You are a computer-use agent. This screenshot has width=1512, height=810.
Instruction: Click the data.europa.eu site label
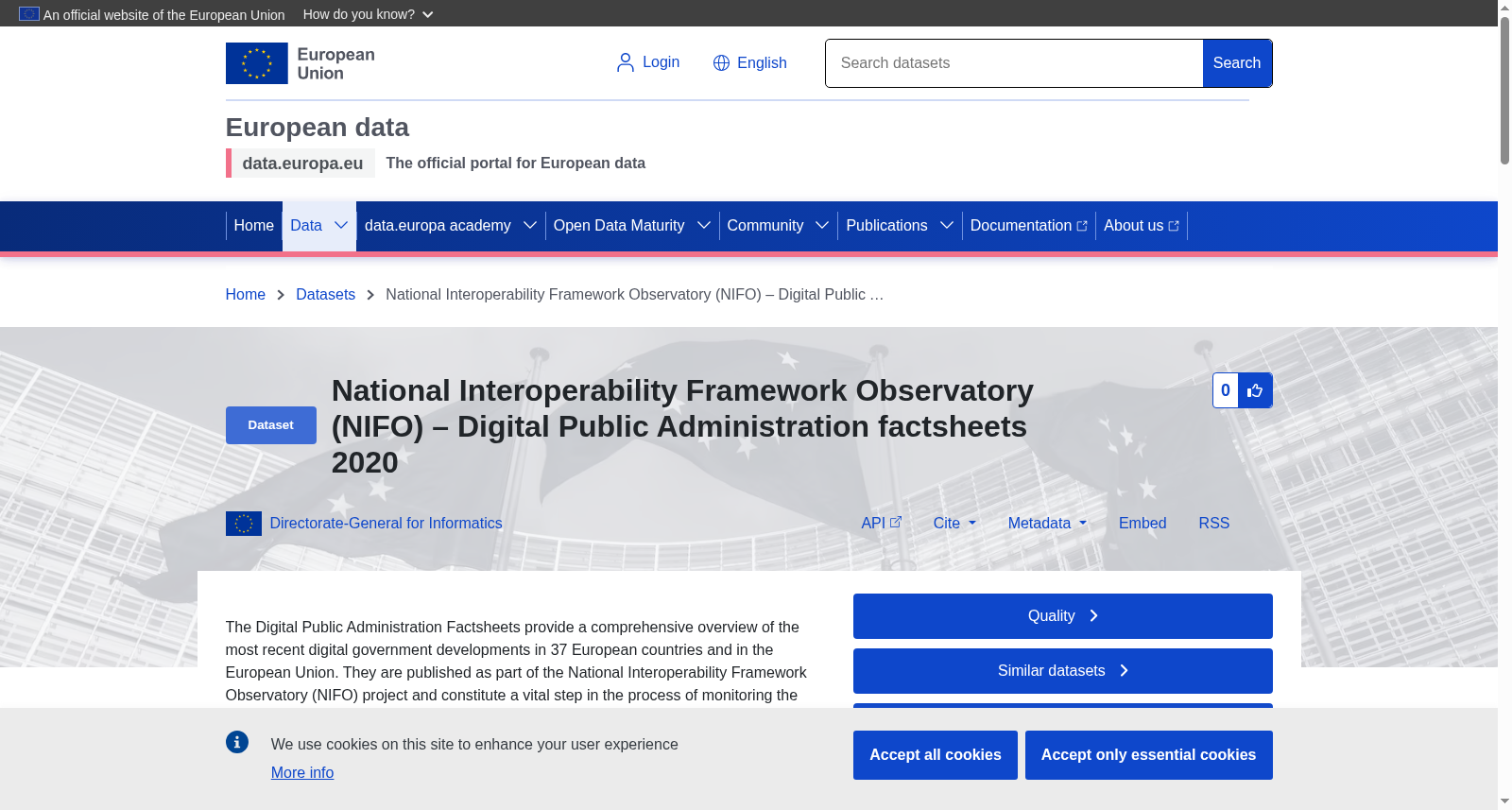point(302,163)
